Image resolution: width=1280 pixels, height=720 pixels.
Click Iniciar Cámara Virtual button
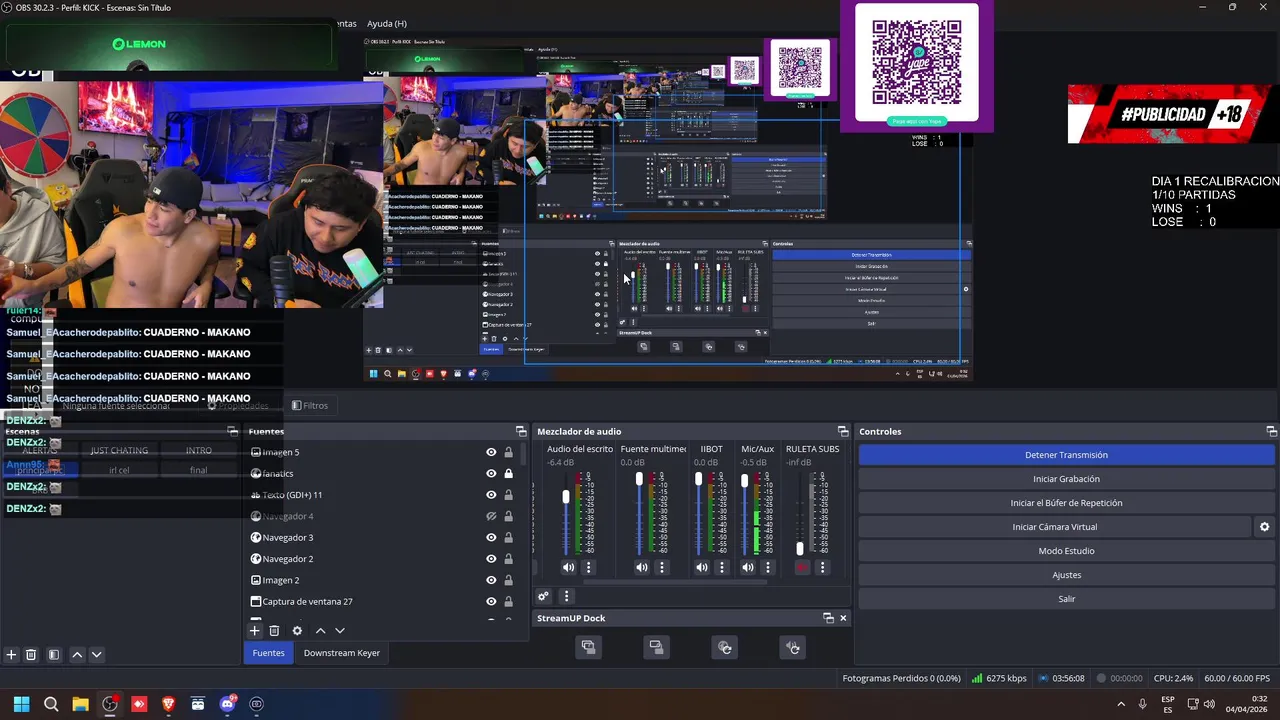coord(1055,527)
